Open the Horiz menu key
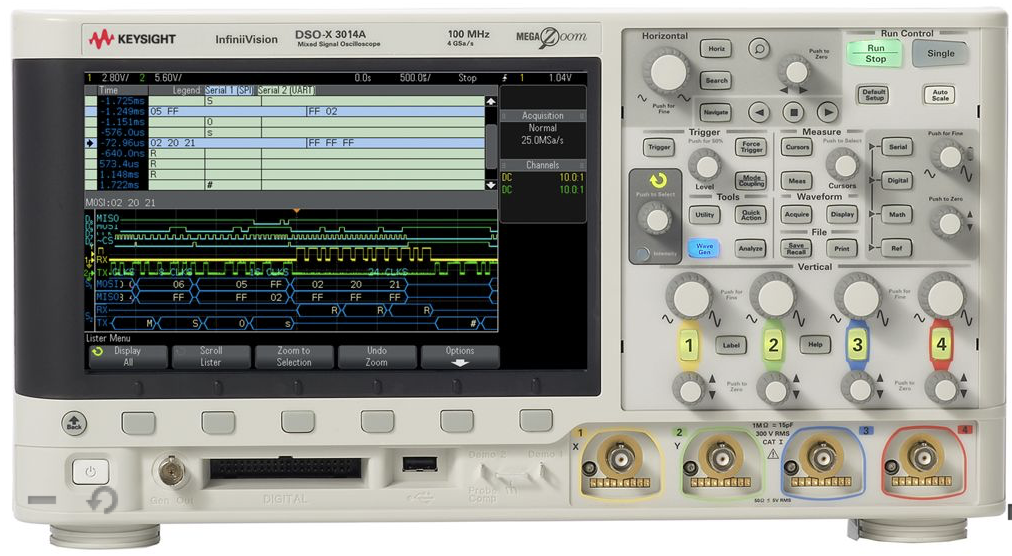This screenshot has width=1012, height=556. (x=716, y=48)
